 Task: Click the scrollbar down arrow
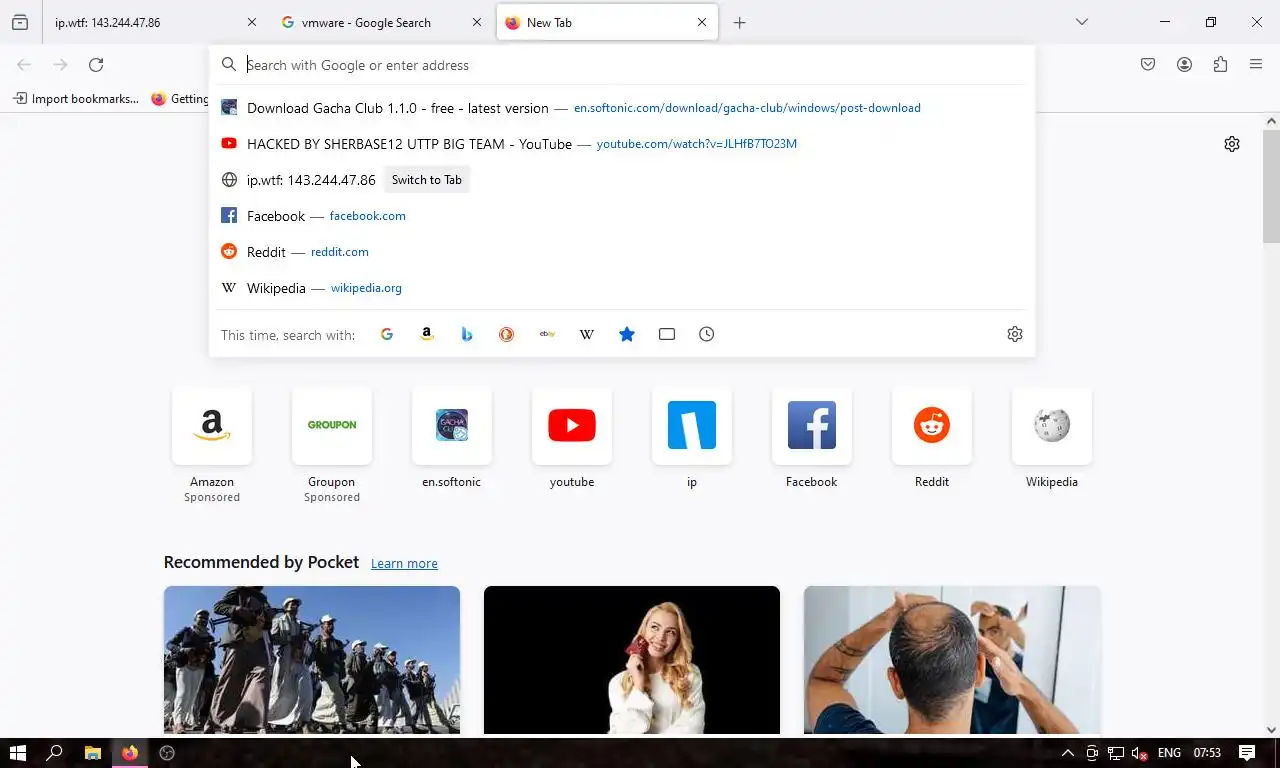(1271, 730)
